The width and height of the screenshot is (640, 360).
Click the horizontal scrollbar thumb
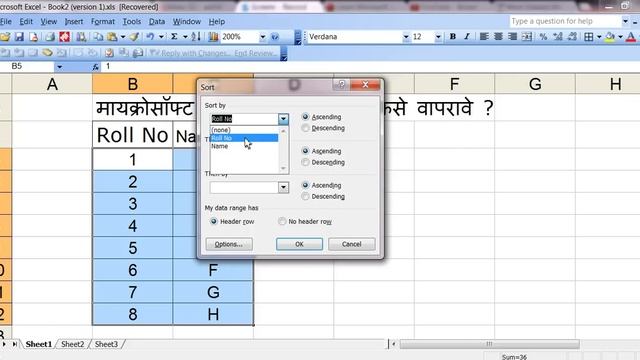pos(489,344)
